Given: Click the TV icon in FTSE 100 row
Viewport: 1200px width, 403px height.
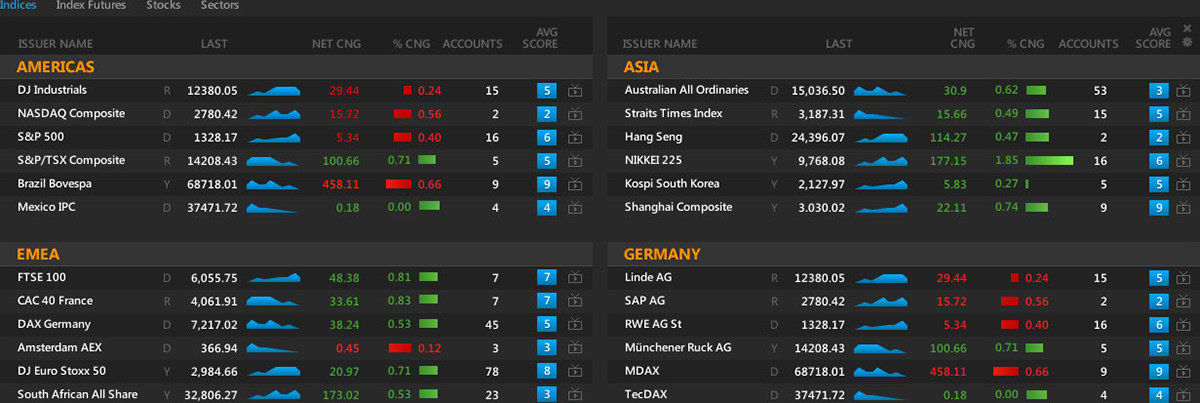Looking at the screenshot, I should [x=575, y=277].
